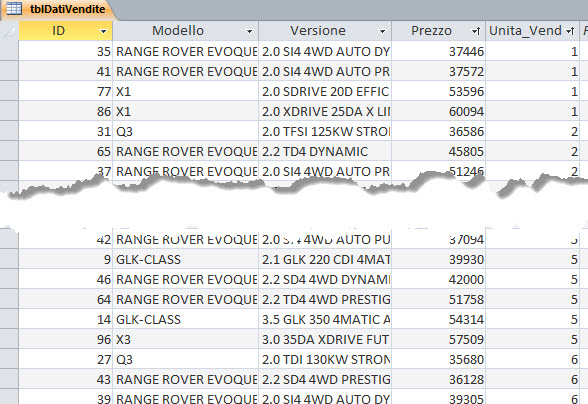
Task: Click Versione cell 2.0 XDRIVE 25DA X
Action: [x=325, y=111]
